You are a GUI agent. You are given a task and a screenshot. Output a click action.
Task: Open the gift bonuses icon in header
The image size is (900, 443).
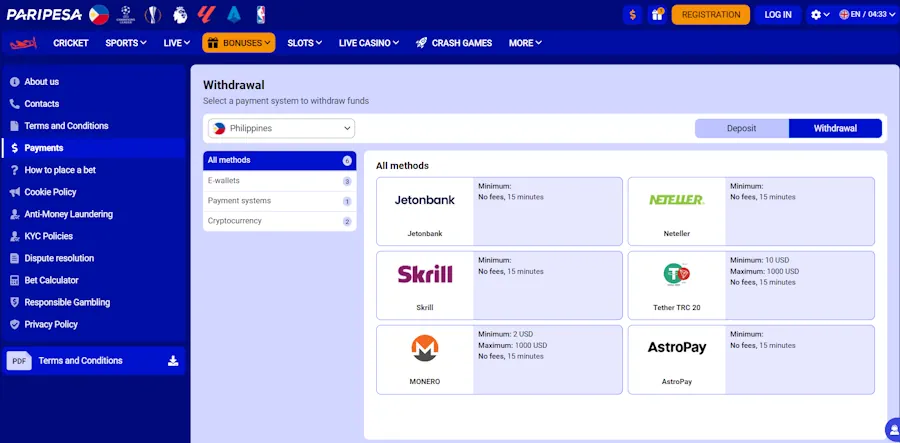pos(657,15)
